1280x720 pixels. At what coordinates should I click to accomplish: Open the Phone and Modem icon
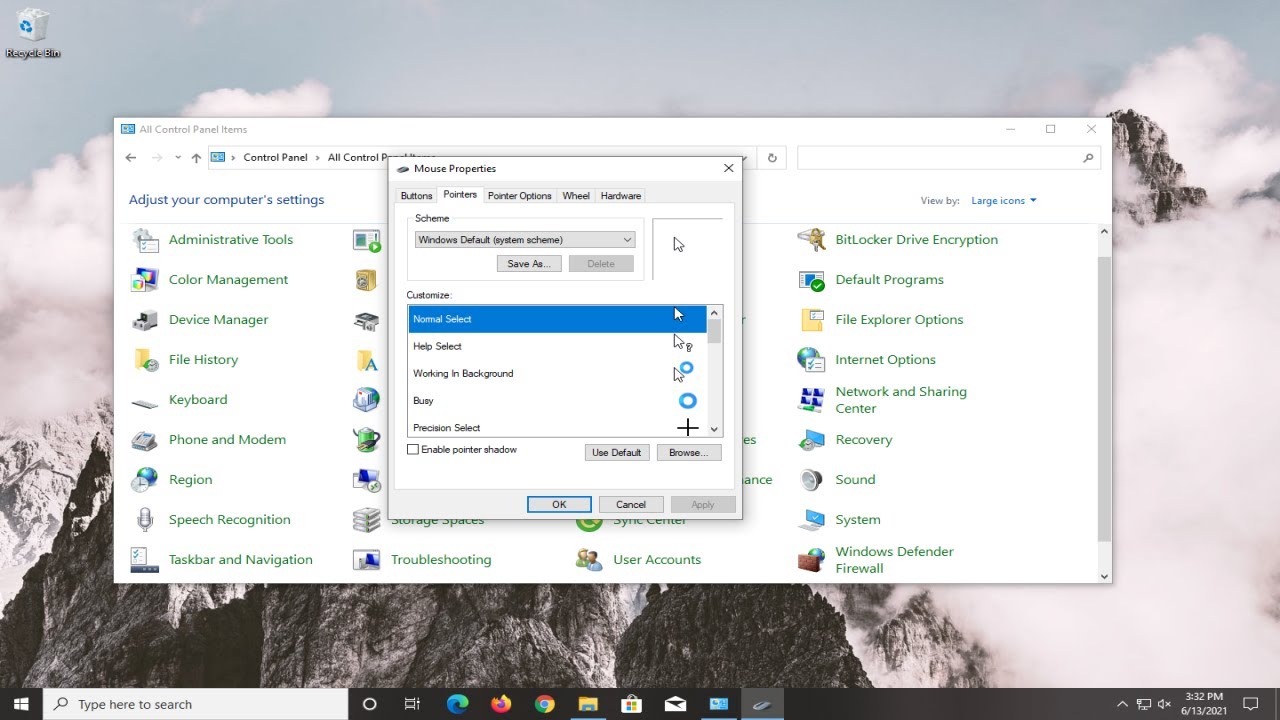click(x=145, y=440)
